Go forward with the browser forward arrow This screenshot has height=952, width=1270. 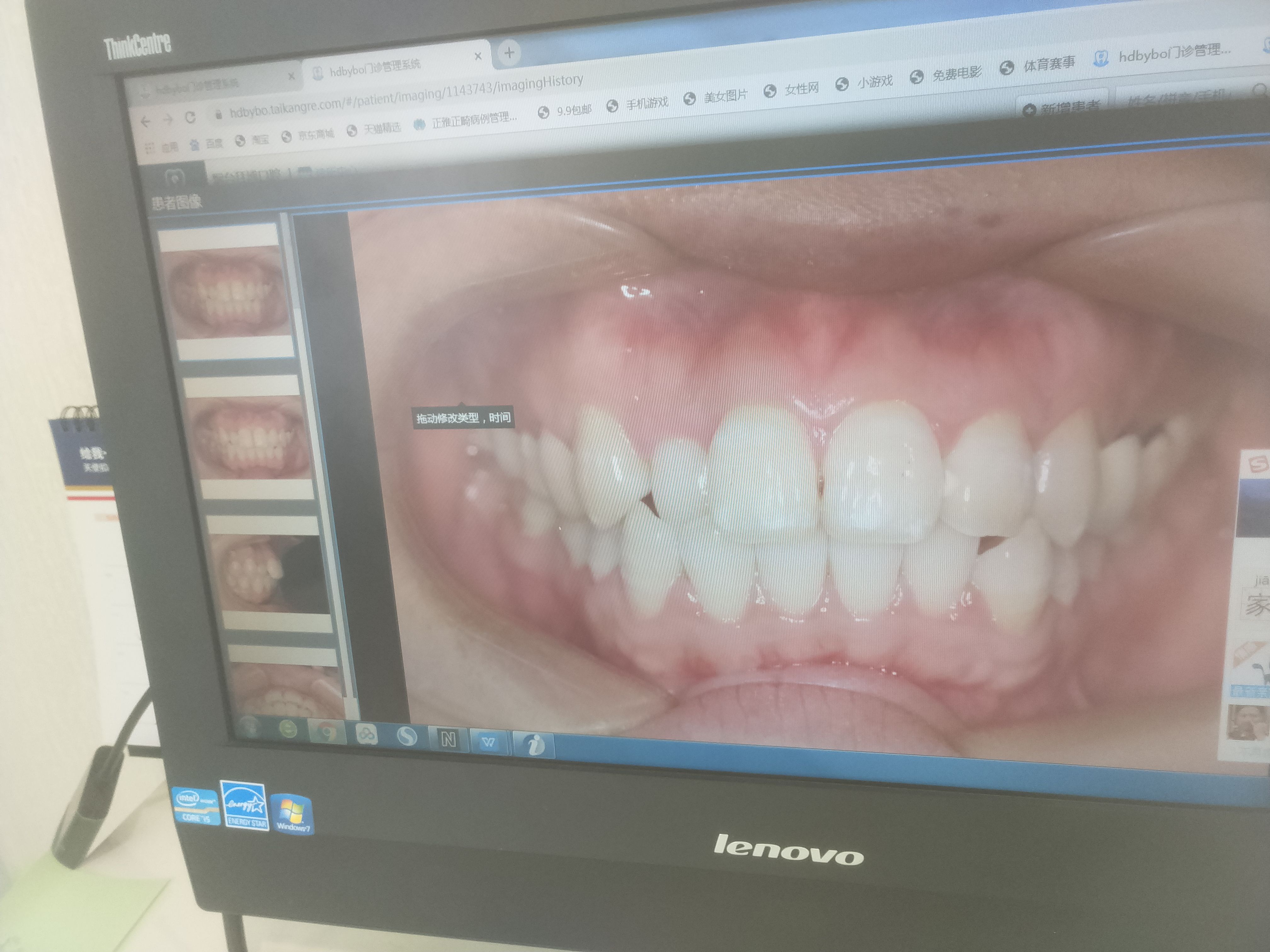[x=168, y=119]
